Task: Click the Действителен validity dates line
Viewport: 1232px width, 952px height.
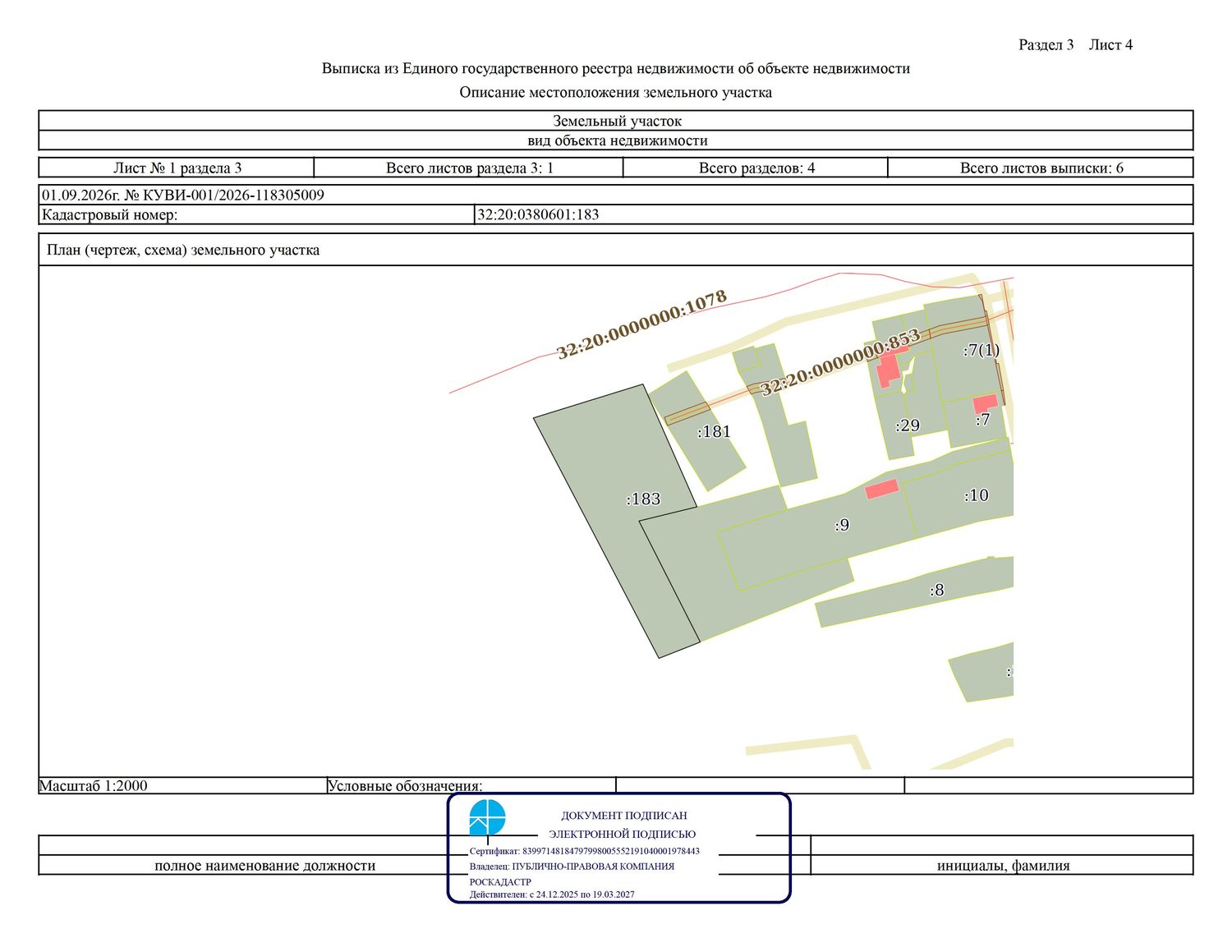Action: 552,895
